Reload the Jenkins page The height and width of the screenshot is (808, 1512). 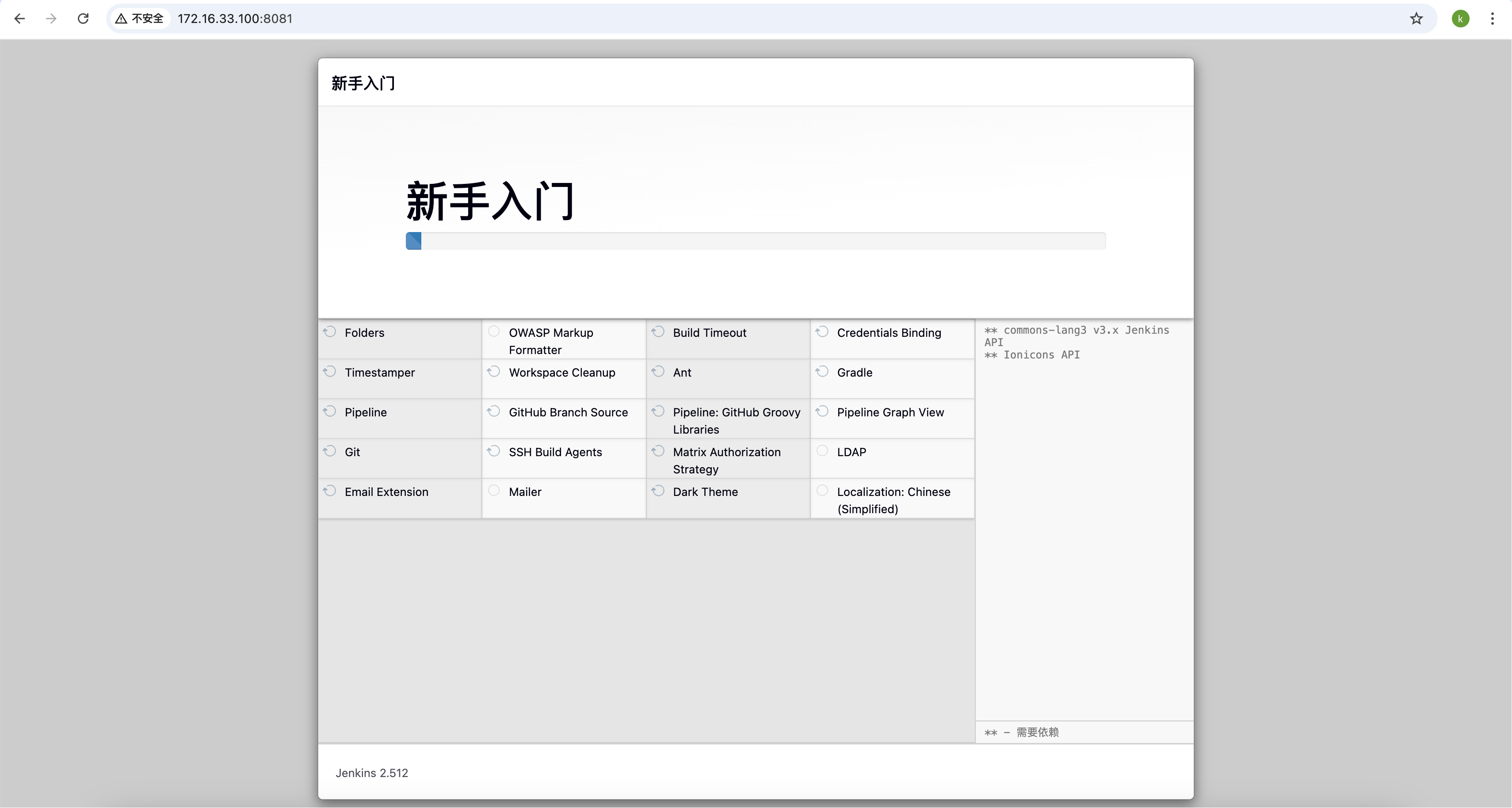(84, 19)
